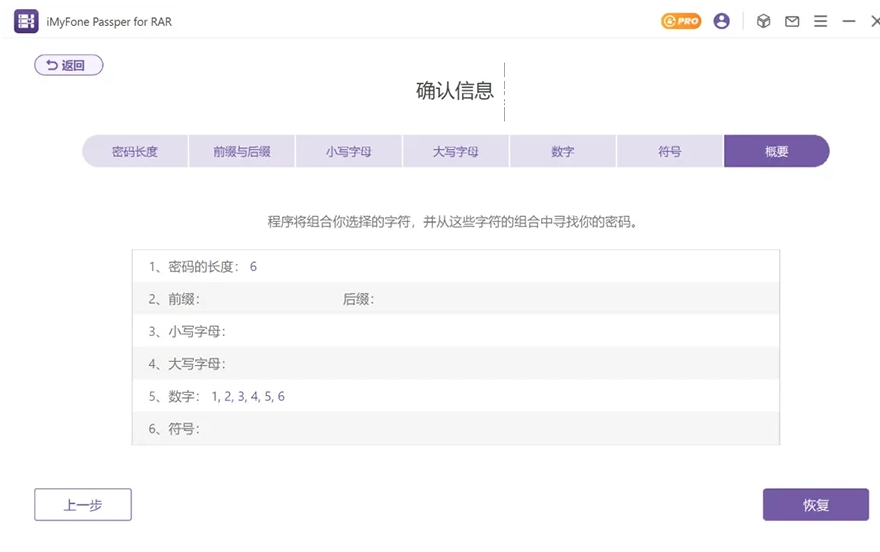Screen dimensions: 880x552
Task: Go back using the 返回 button
Action: click(x=69, y=65)
